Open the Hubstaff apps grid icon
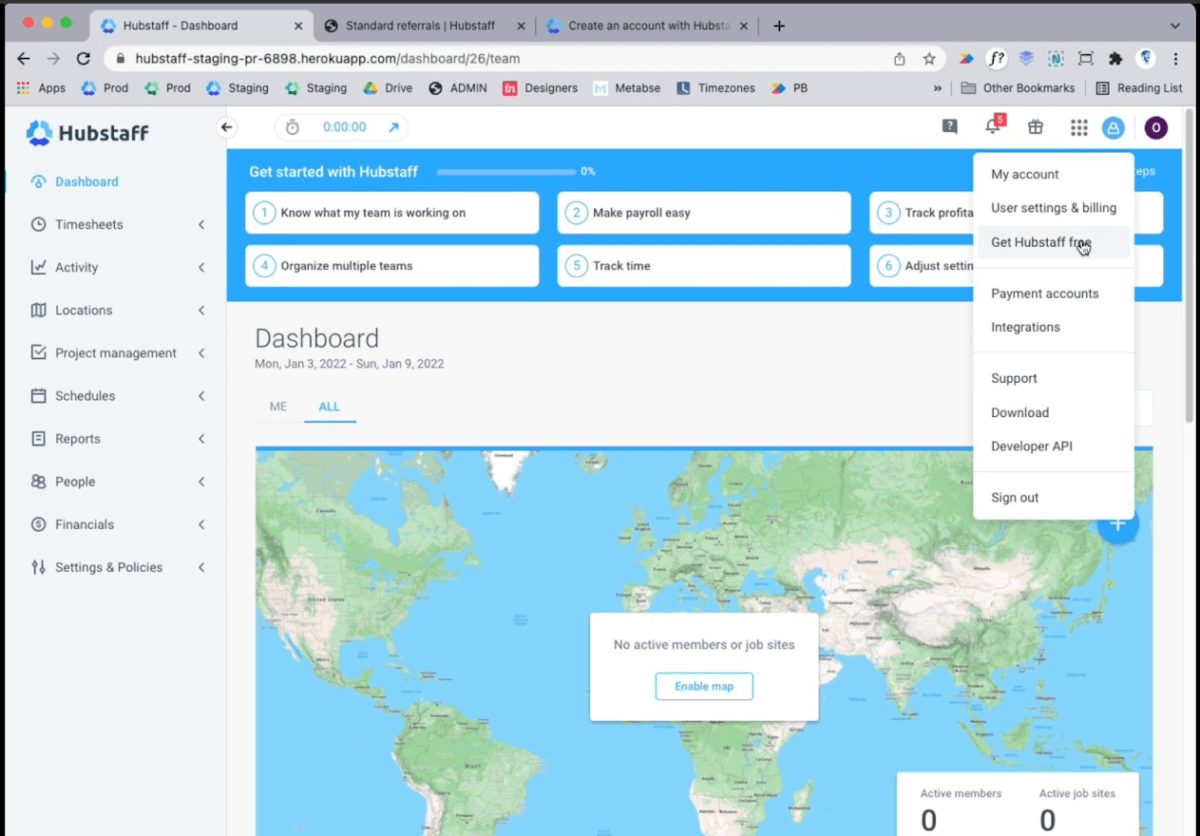Viewport: 1200px width, 836px height. click(1078, 127)
